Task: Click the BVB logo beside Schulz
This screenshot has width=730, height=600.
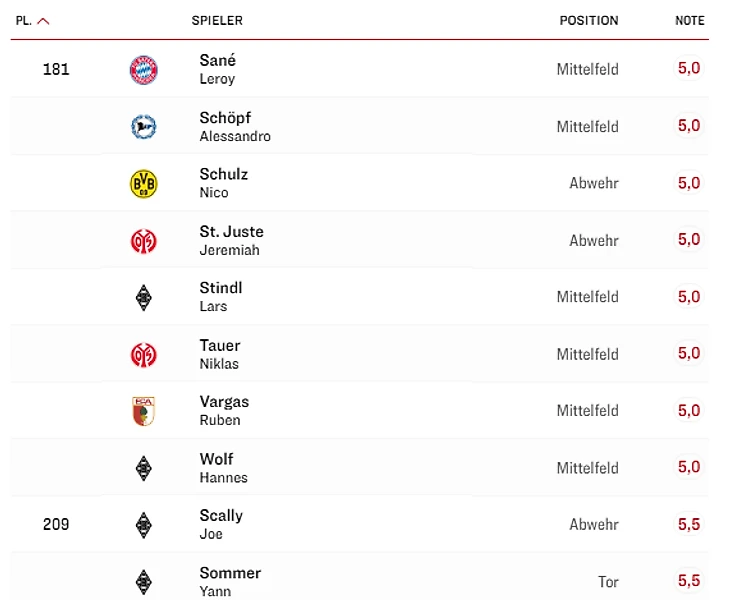Action: [144, 184]
